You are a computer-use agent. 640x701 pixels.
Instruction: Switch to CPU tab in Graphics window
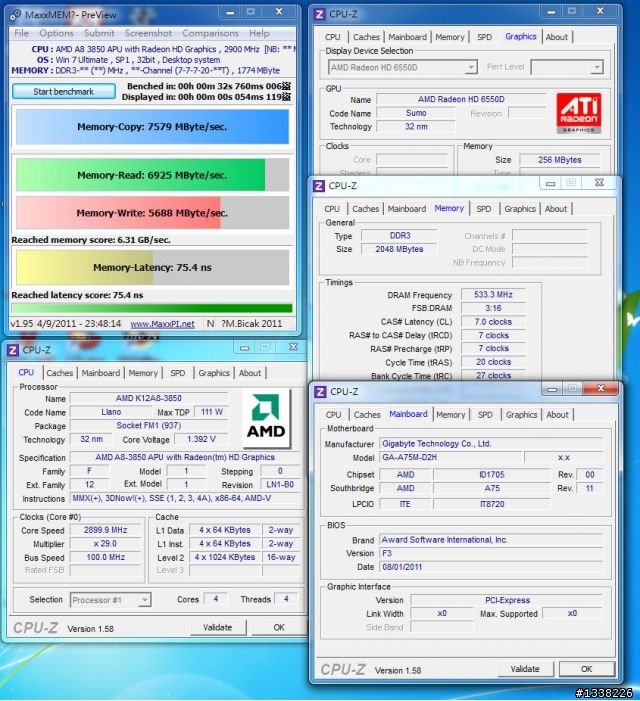tap(333, 37)
